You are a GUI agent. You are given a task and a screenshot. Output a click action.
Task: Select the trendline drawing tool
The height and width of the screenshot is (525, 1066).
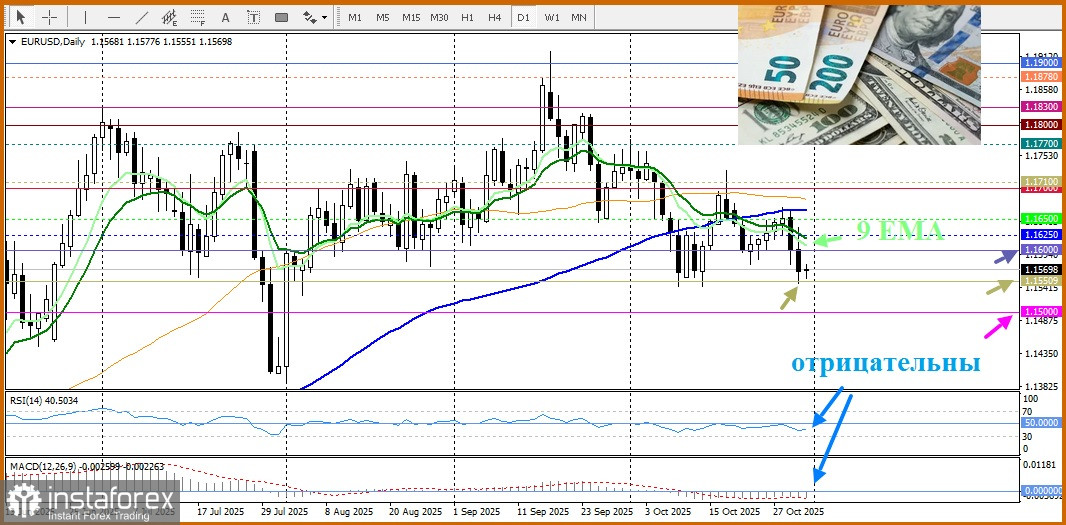tap(142, 17)
